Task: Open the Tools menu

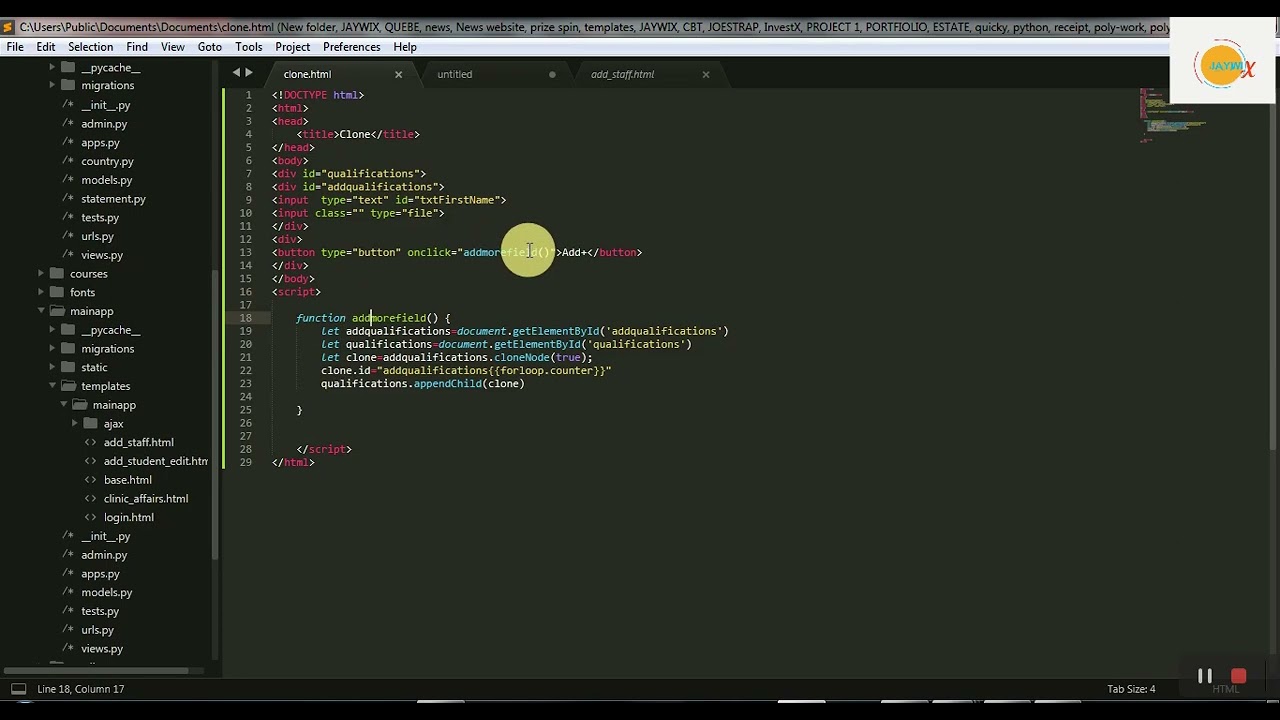Action: coord(249,47)
